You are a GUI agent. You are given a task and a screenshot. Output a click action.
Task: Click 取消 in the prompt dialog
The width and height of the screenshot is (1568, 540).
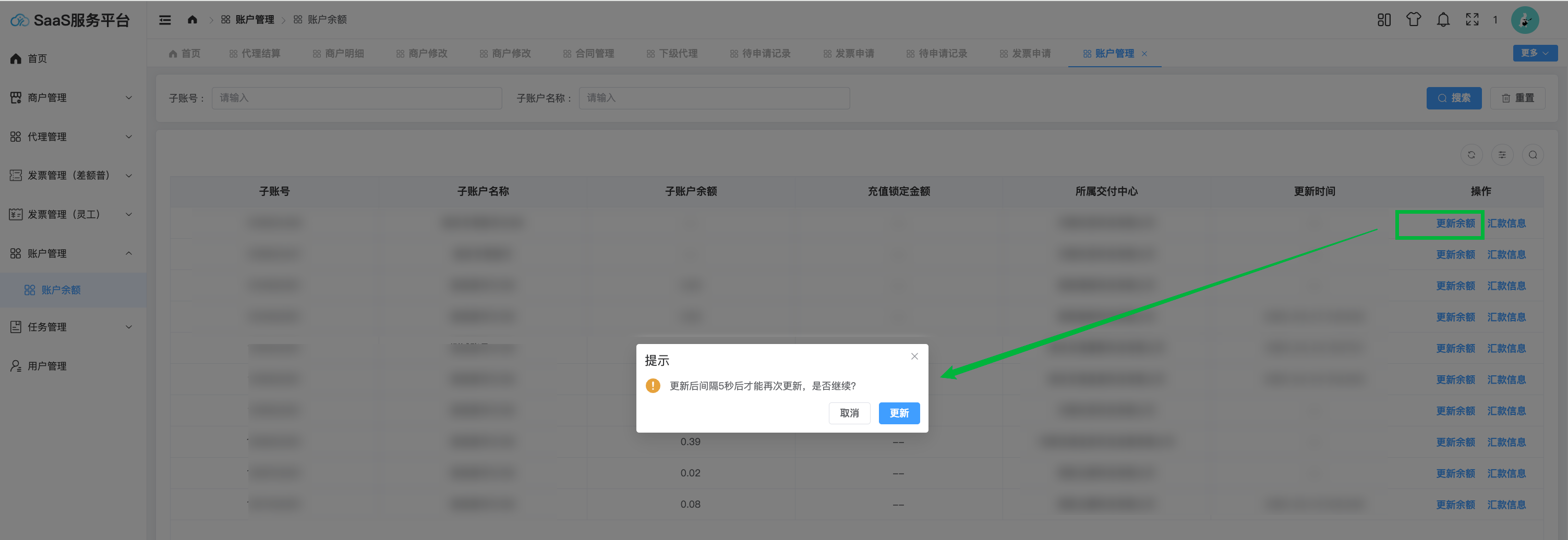[x=849, y=413]
